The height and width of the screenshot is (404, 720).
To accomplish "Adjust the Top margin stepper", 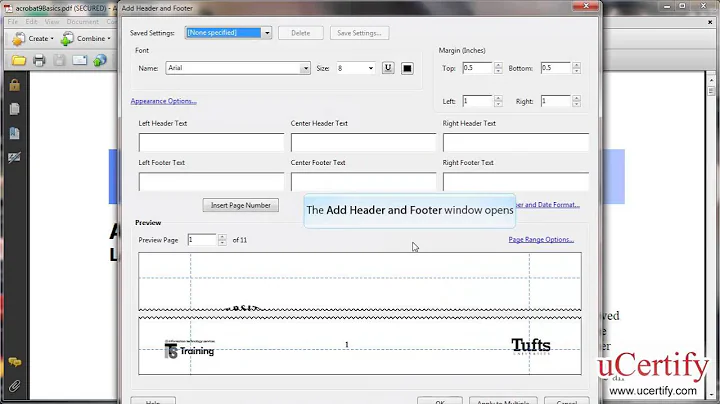I will (498, 68).
